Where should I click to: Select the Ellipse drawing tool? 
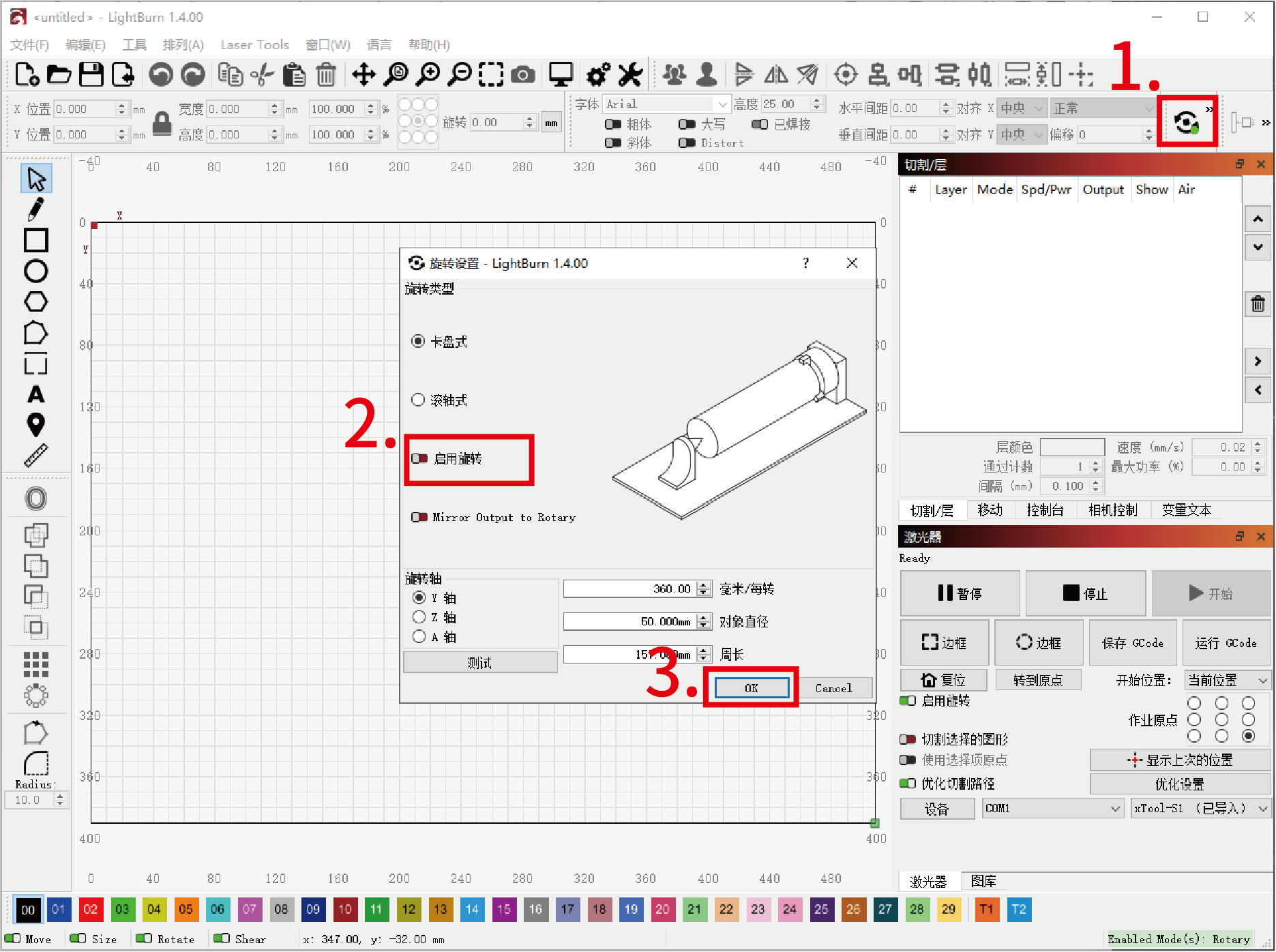pyautogui.click(x=35, y=271)
